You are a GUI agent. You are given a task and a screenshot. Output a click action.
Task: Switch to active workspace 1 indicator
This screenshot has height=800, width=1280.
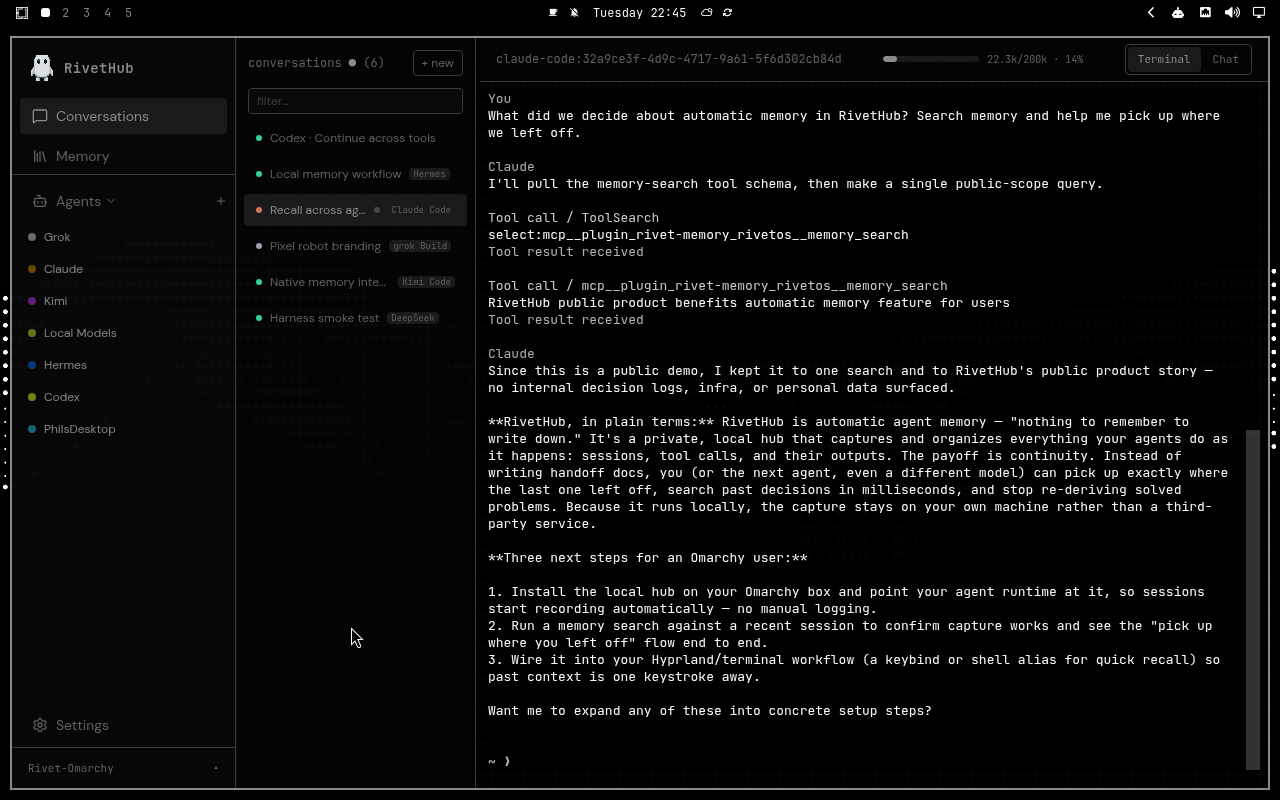click(x=45, y=13)
